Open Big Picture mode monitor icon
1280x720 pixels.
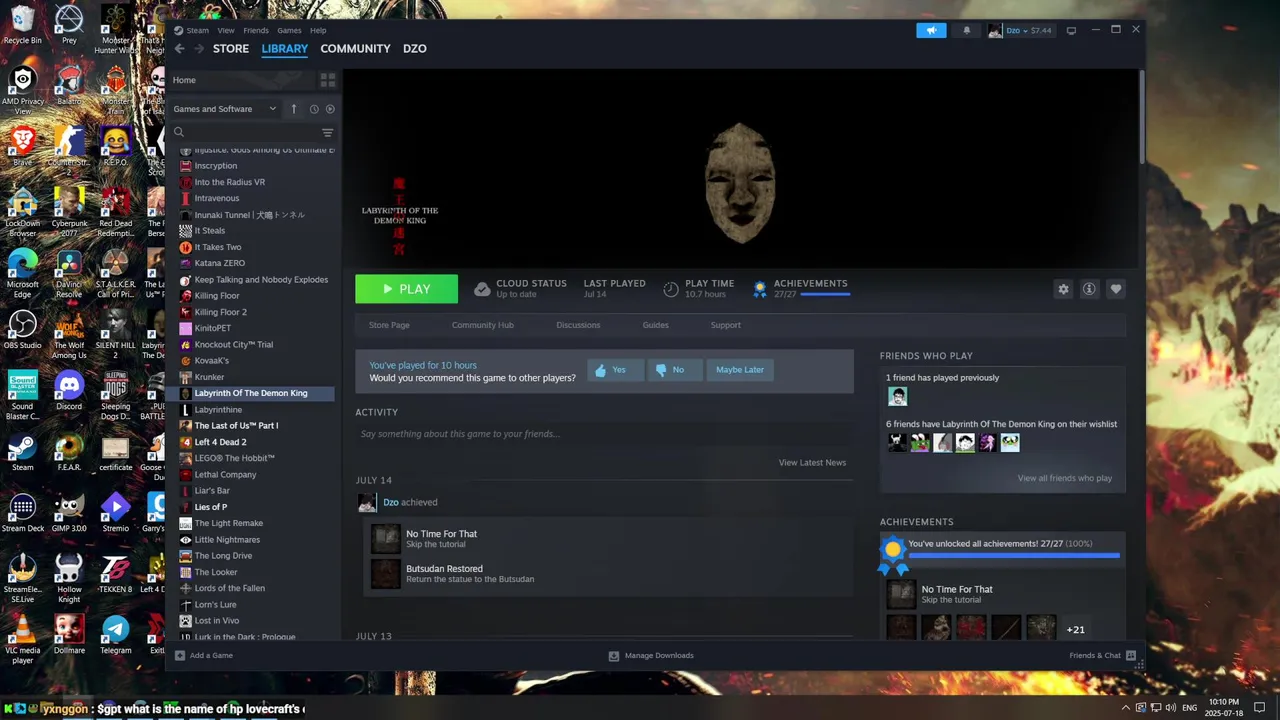[x=1071, y=30]
